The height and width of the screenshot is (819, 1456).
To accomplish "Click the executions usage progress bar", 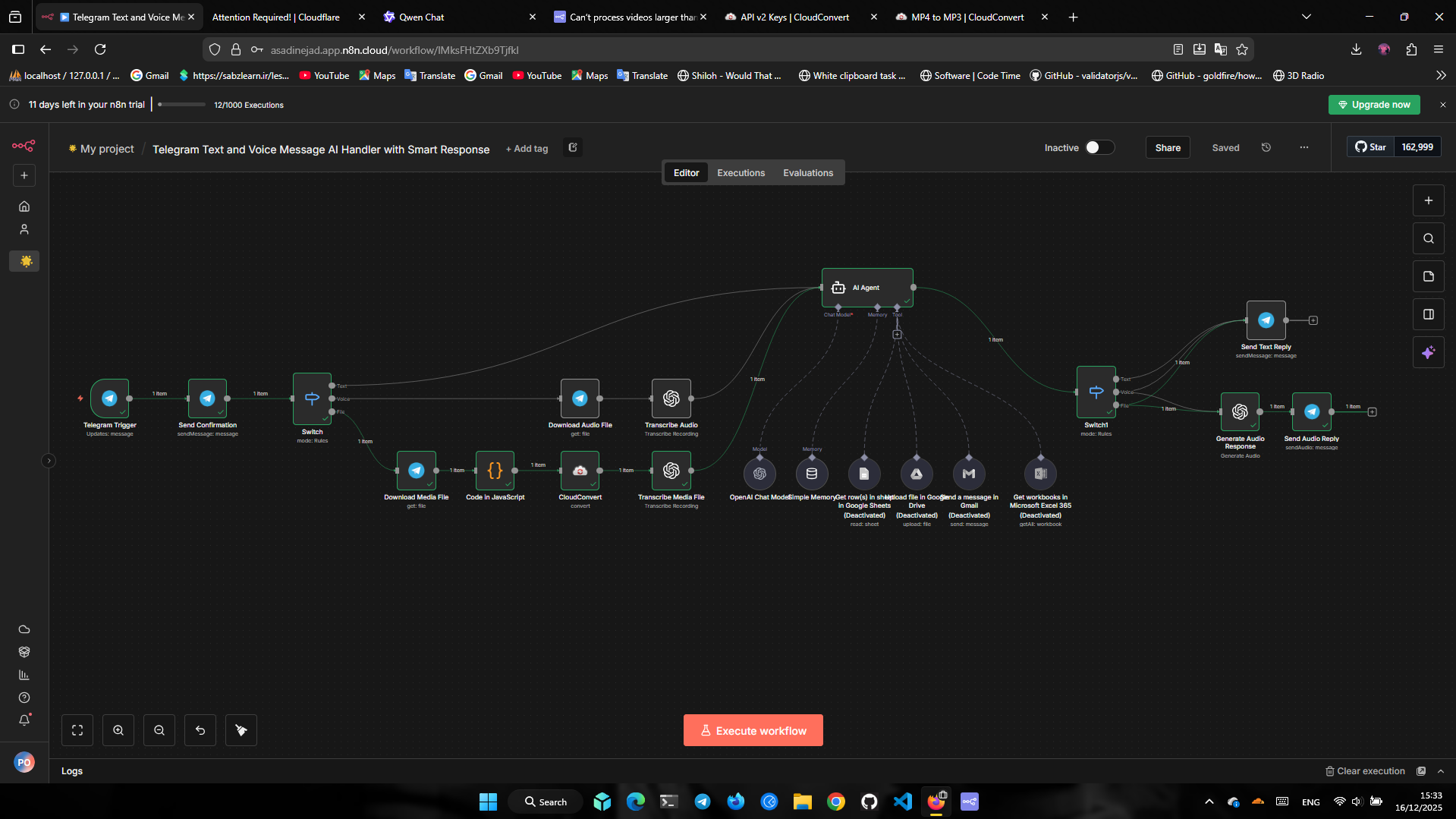I will (x=181, y=105).
